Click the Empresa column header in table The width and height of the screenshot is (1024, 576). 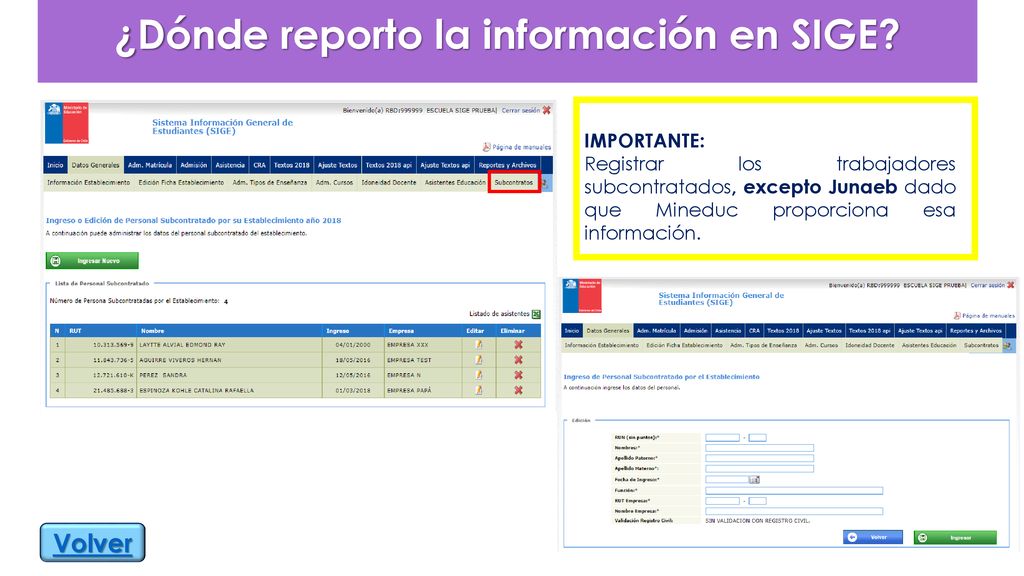tap(401, 331)
